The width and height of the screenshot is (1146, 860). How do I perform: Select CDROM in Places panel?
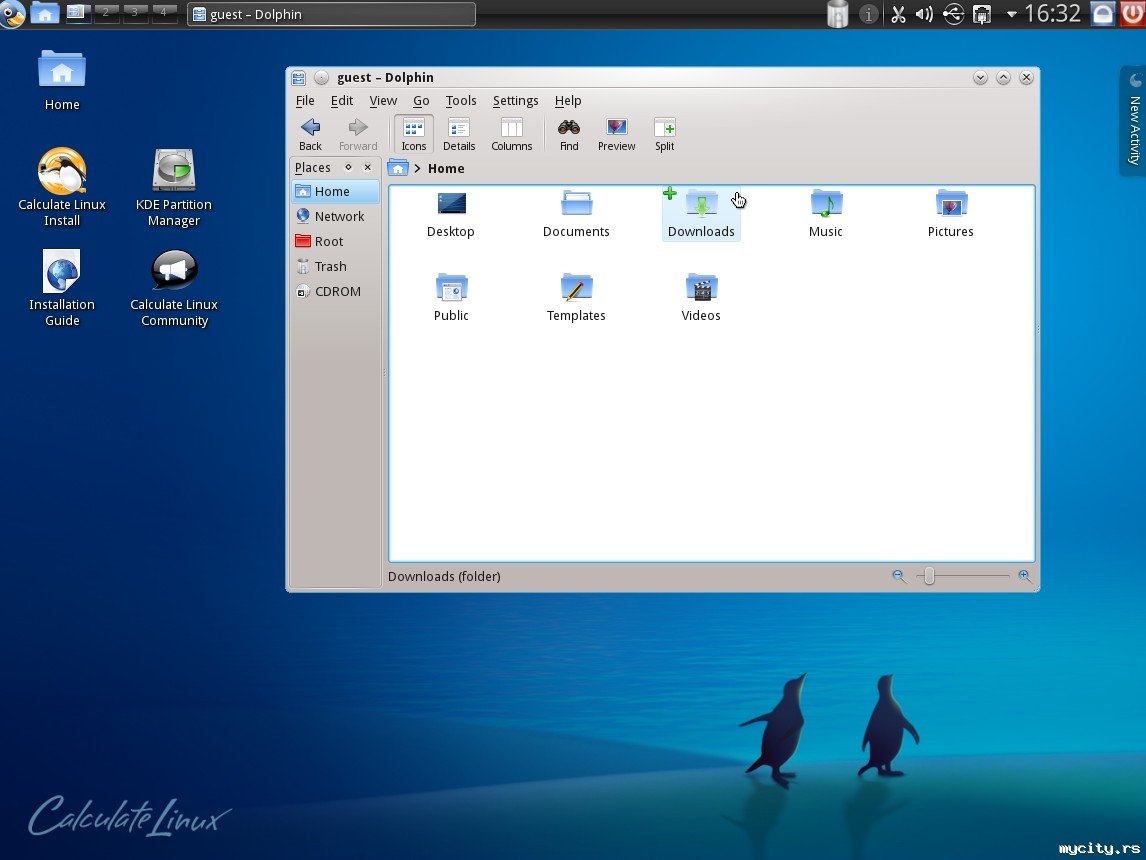click(335, 292)
